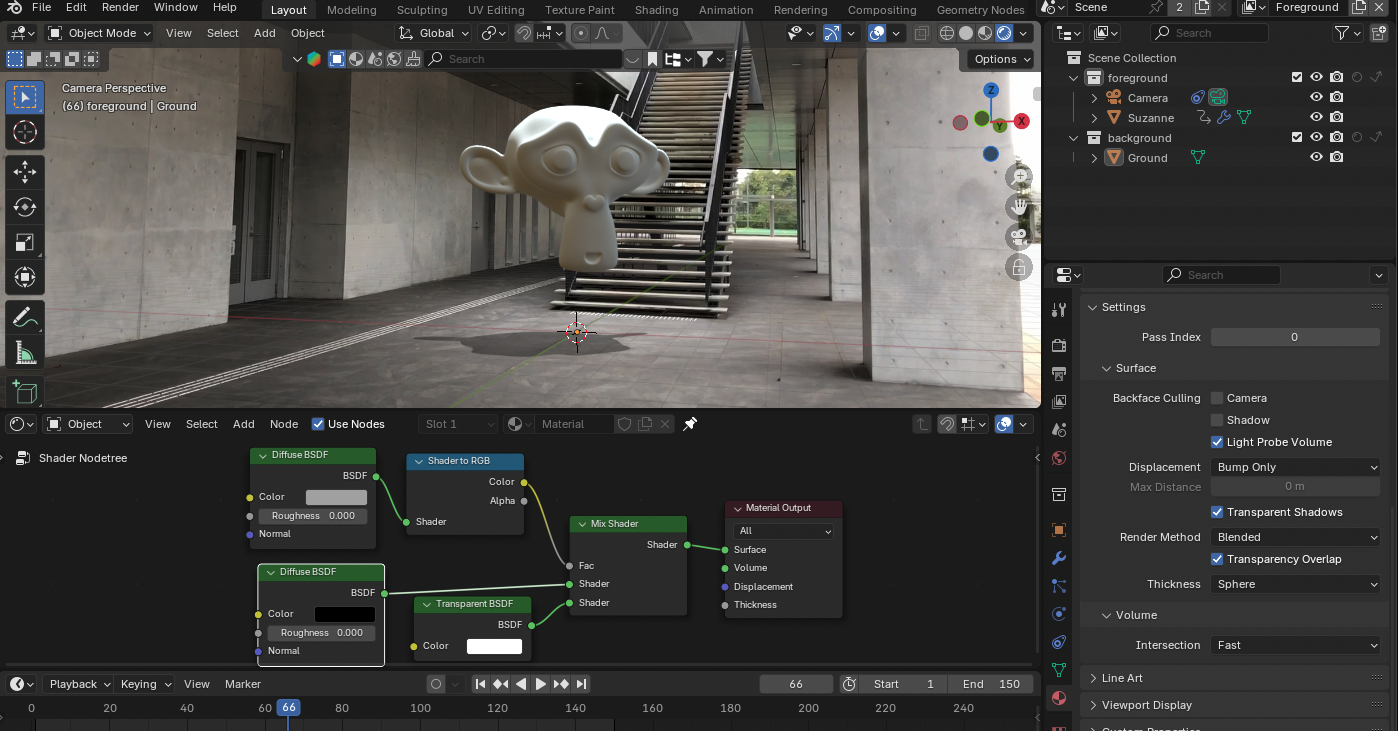
Task: Click the blue Z axis gizmo circle
Action: point(991,90)
